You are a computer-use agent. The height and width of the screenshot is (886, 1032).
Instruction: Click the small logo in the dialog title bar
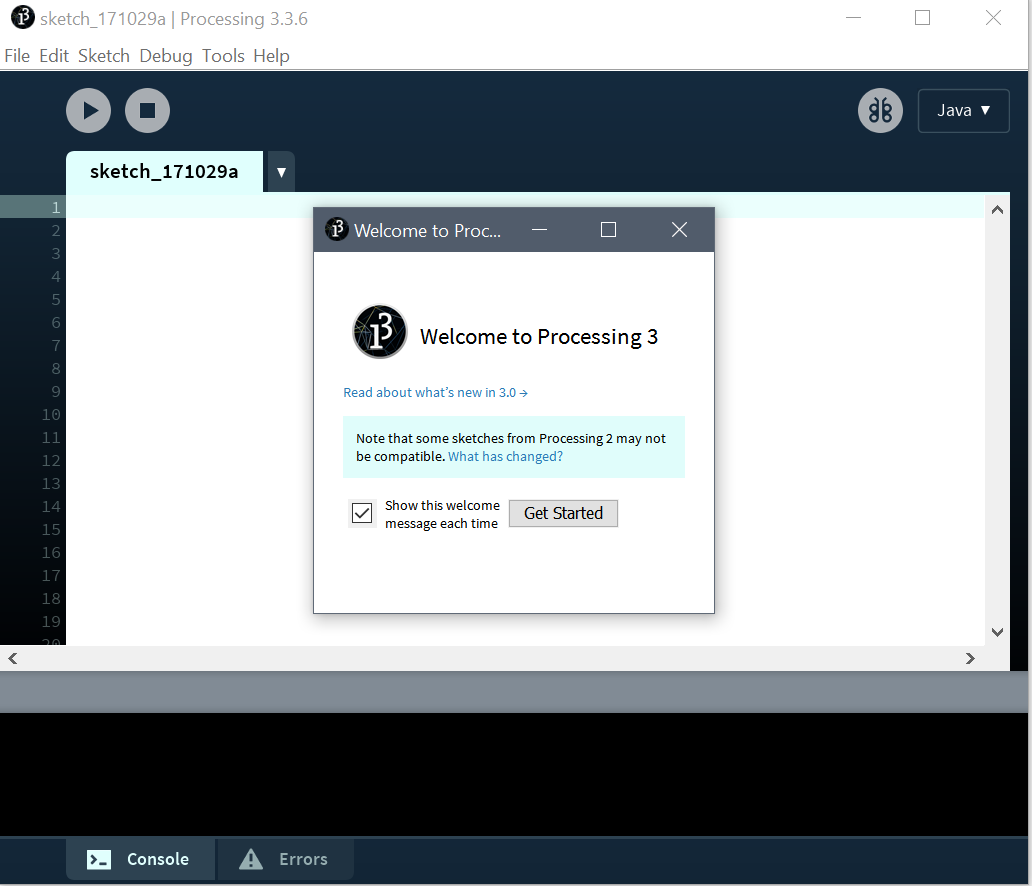tap(336, 229)
